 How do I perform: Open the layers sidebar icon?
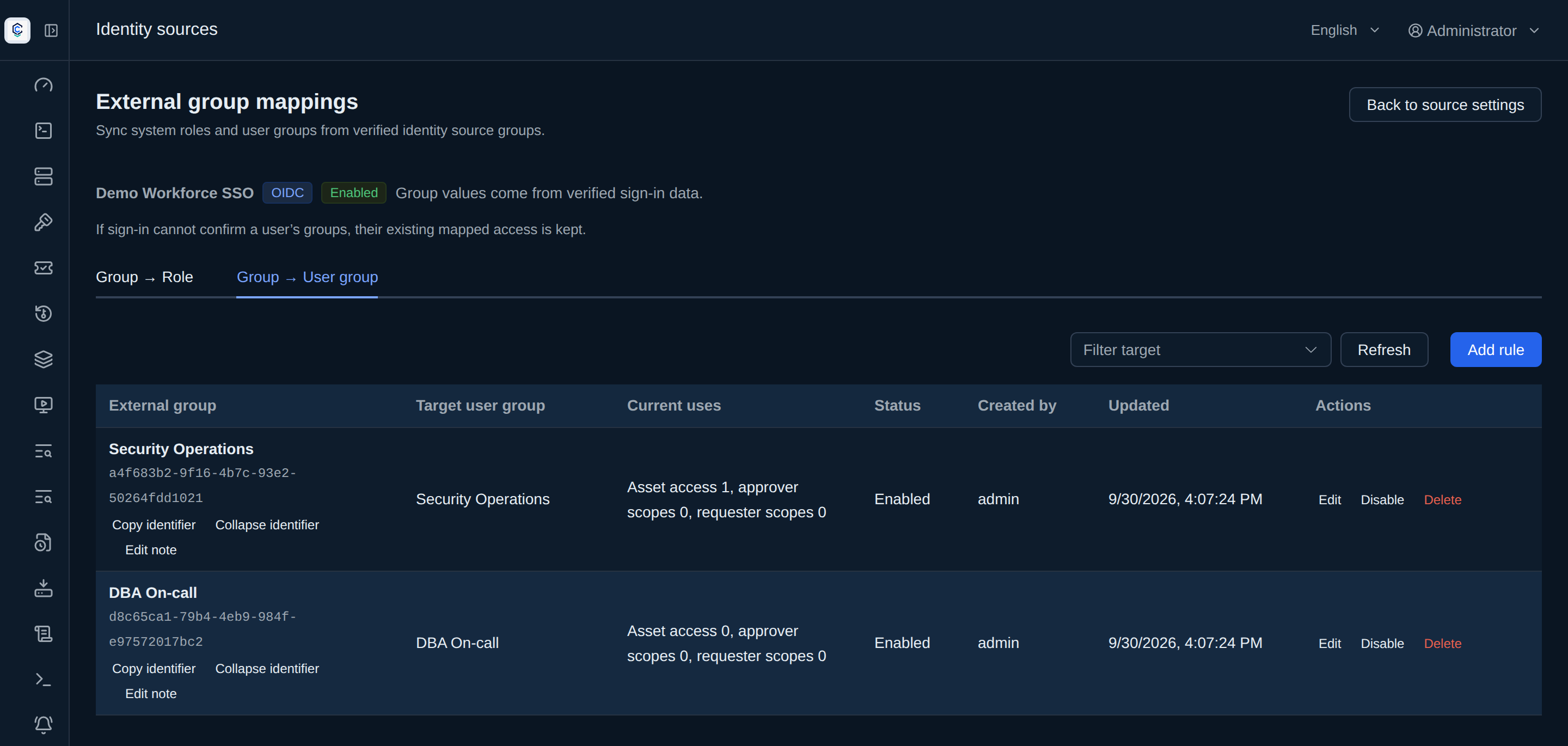(x=43, y=359)
